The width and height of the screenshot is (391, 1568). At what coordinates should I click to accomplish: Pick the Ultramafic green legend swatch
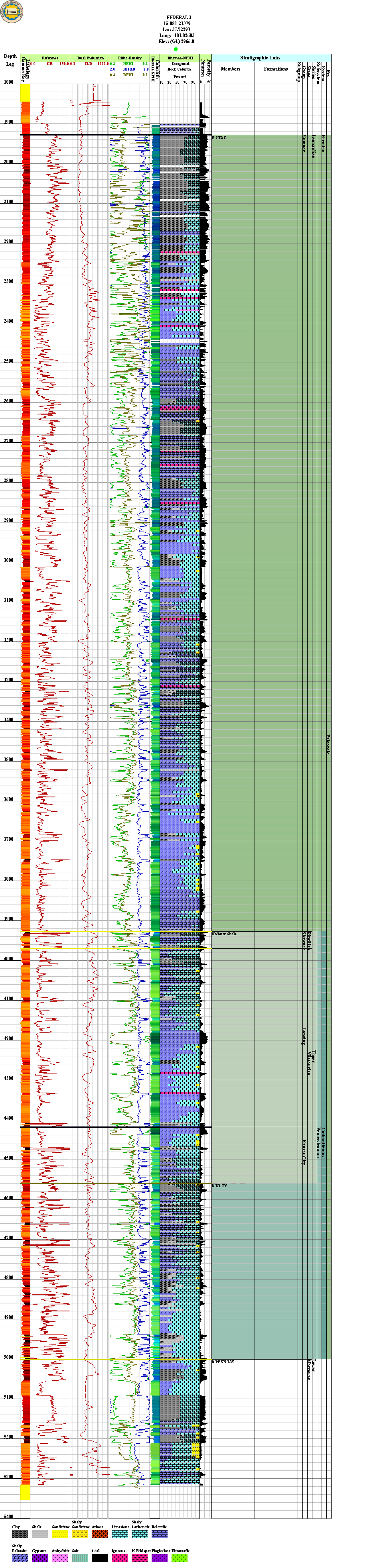pyautogui.click(x=180, y=1558)
